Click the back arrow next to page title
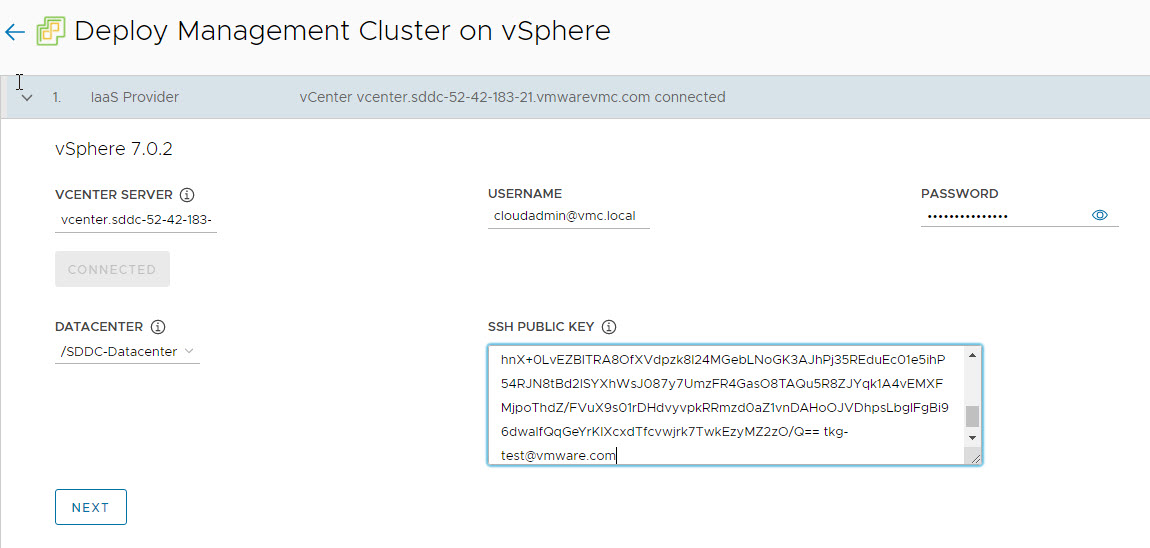Screen dimensions: 1150x548 click(14, 32)
